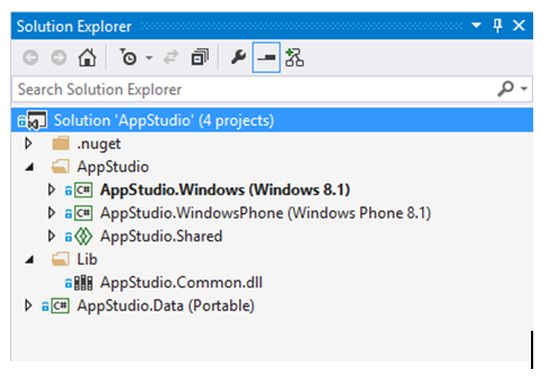Close the Solution Explorer panel
550x388 pixels.
[519, 26]
